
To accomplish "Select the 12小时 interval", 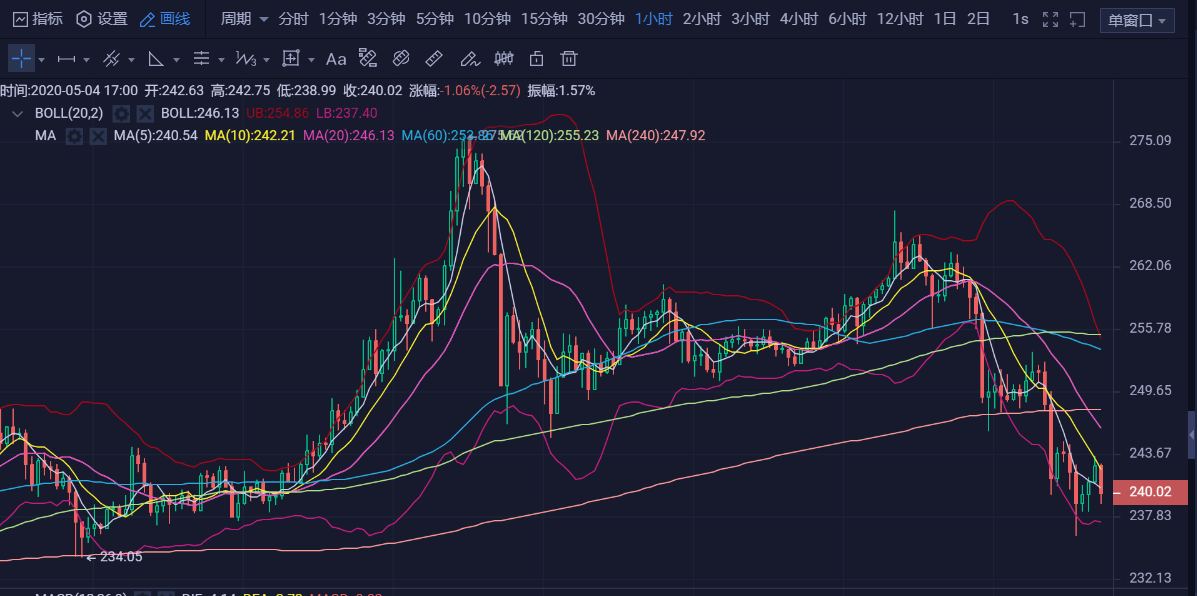I will (900, 19).
